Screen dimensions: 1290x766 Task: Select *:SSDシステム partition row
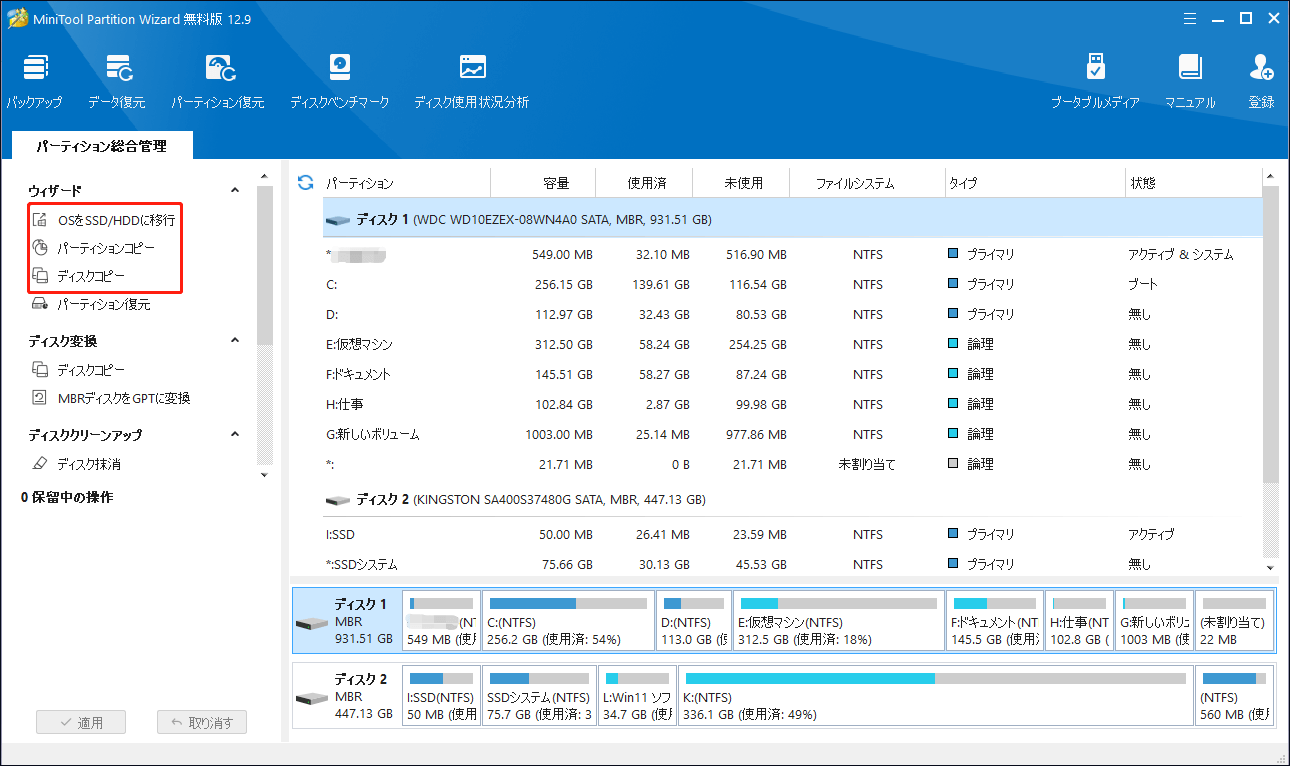(x=793, y=564)
